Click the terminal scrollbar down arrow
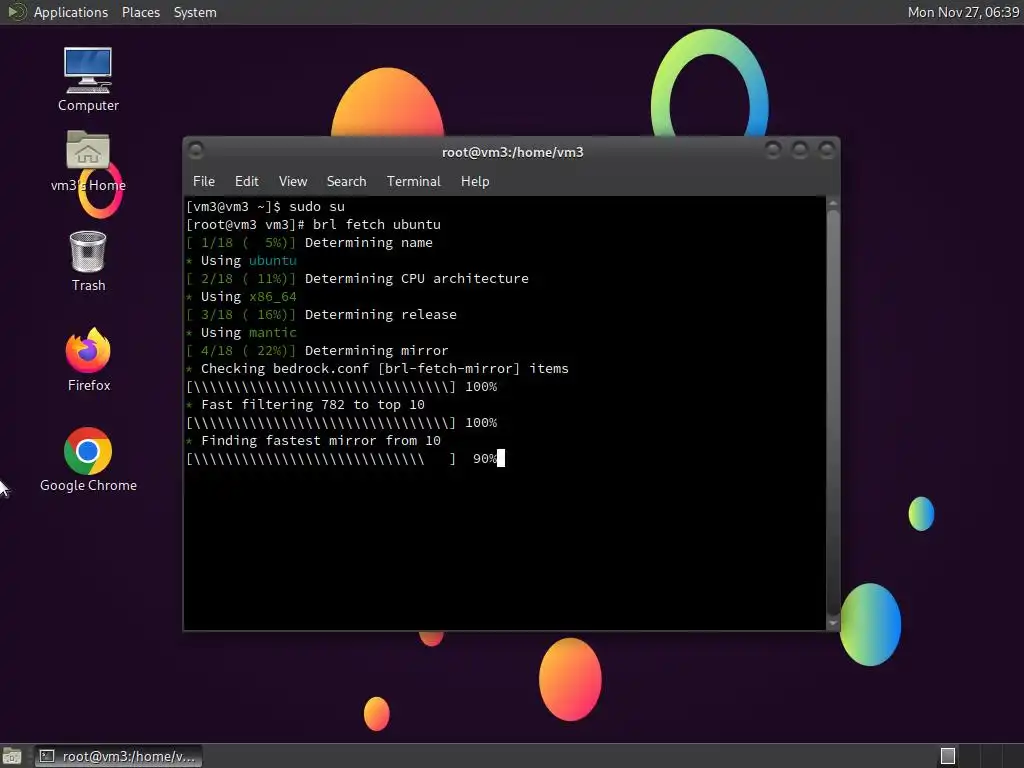Screen dimensions: 1024x768 pyautogui.click(x=833, y=623)
